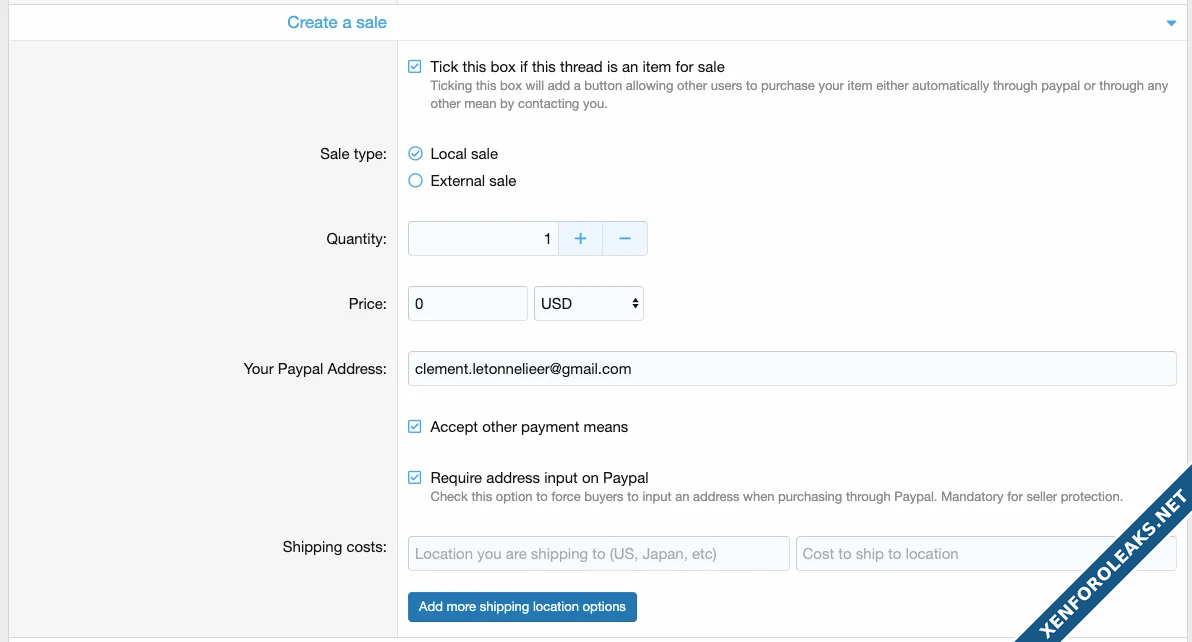Click the Your Paypal Address email field
The width and height of the screenshot is (1192, 642).
tap(791, 368)
